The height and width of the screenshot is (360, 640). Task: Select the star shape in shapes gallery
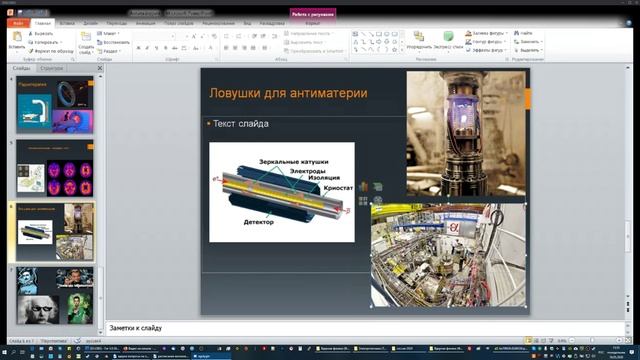[394, 49]
